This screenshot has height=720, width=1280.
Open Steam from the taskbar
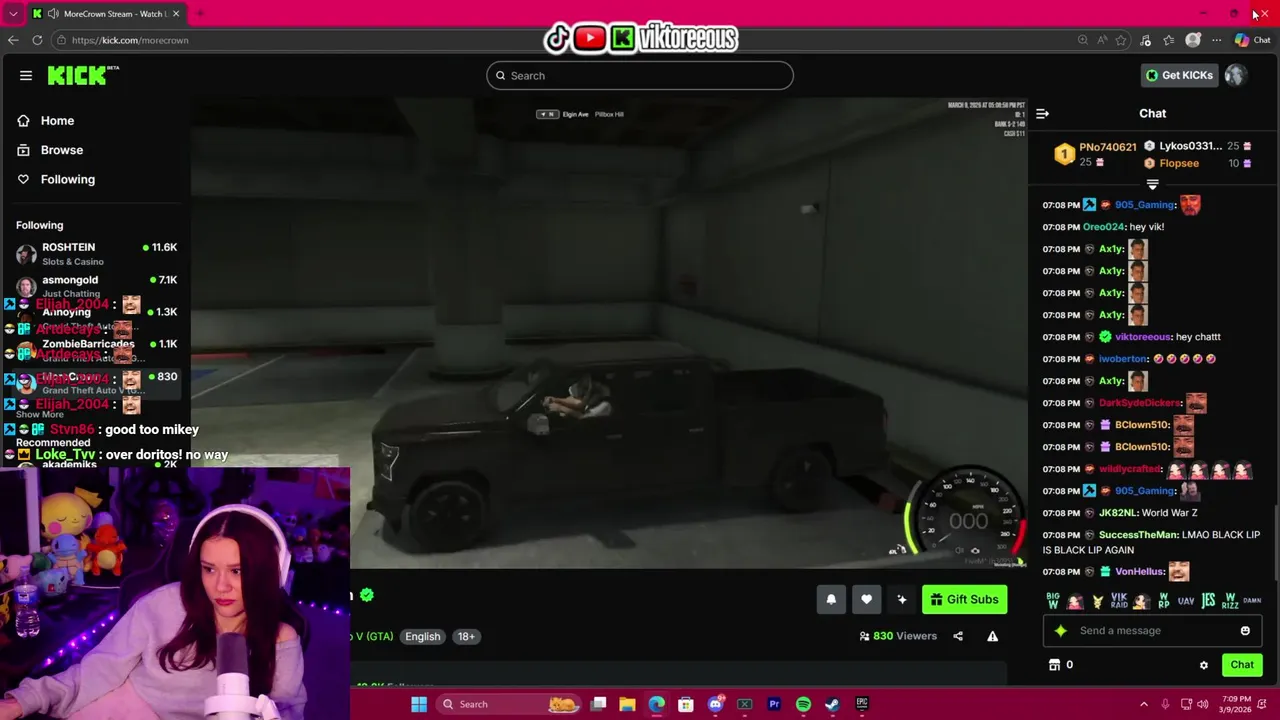tap(832, 704)
